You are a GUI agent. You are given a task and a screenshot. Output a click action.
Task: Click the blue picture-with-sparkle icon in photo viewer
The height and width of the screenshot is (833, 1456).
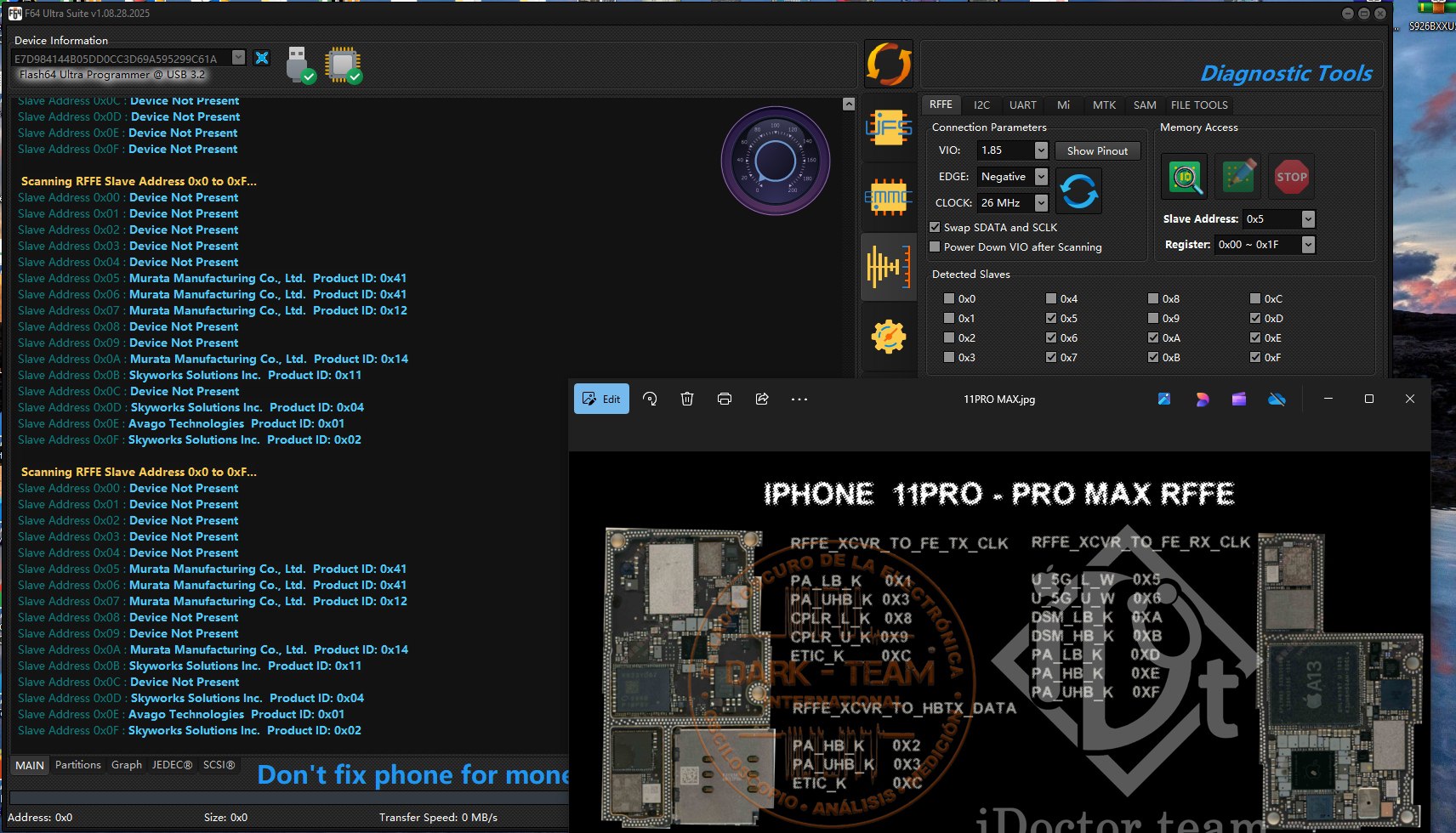click(1164, 399)
